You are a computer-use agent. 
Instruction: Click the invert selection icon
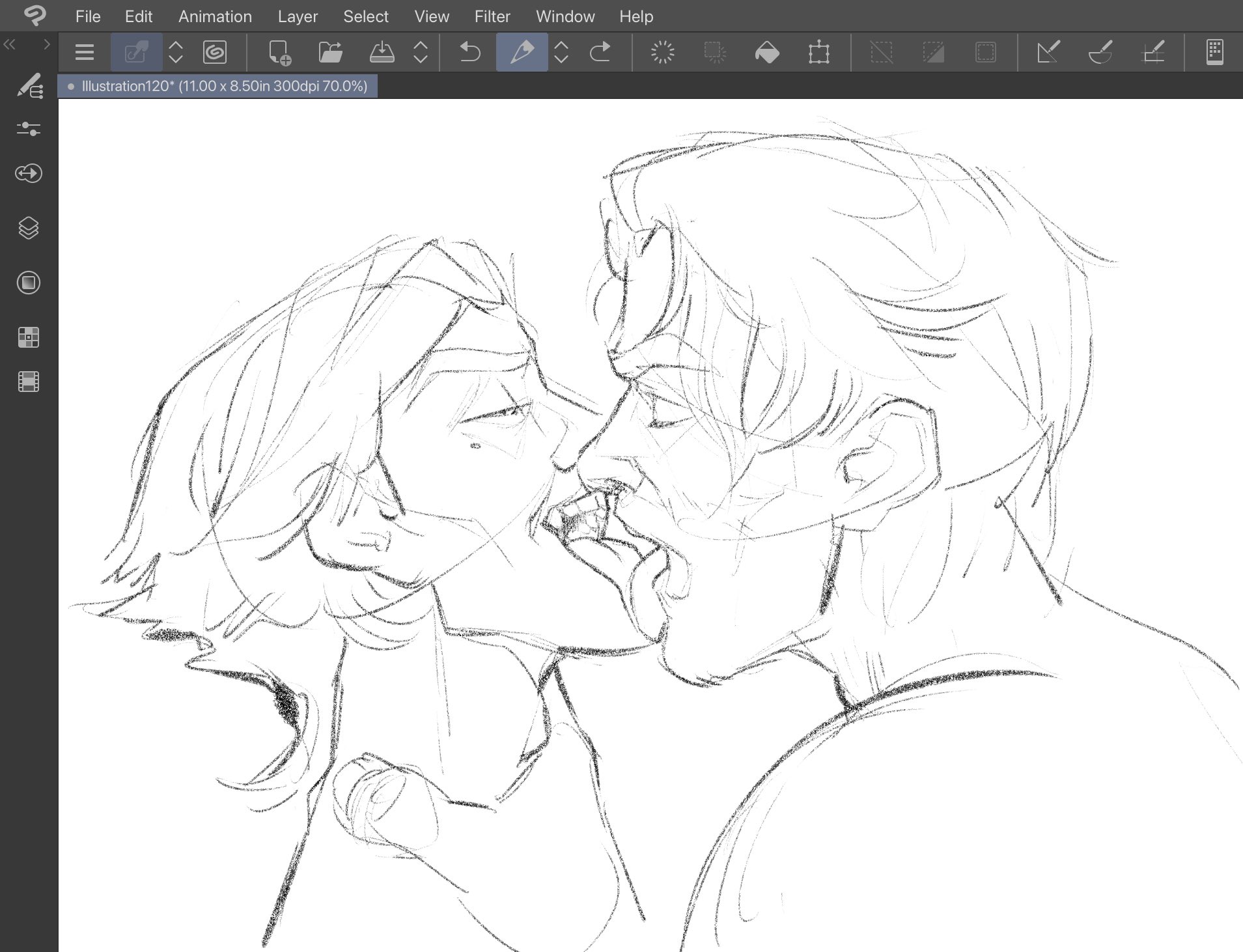(x=934, y=52)
